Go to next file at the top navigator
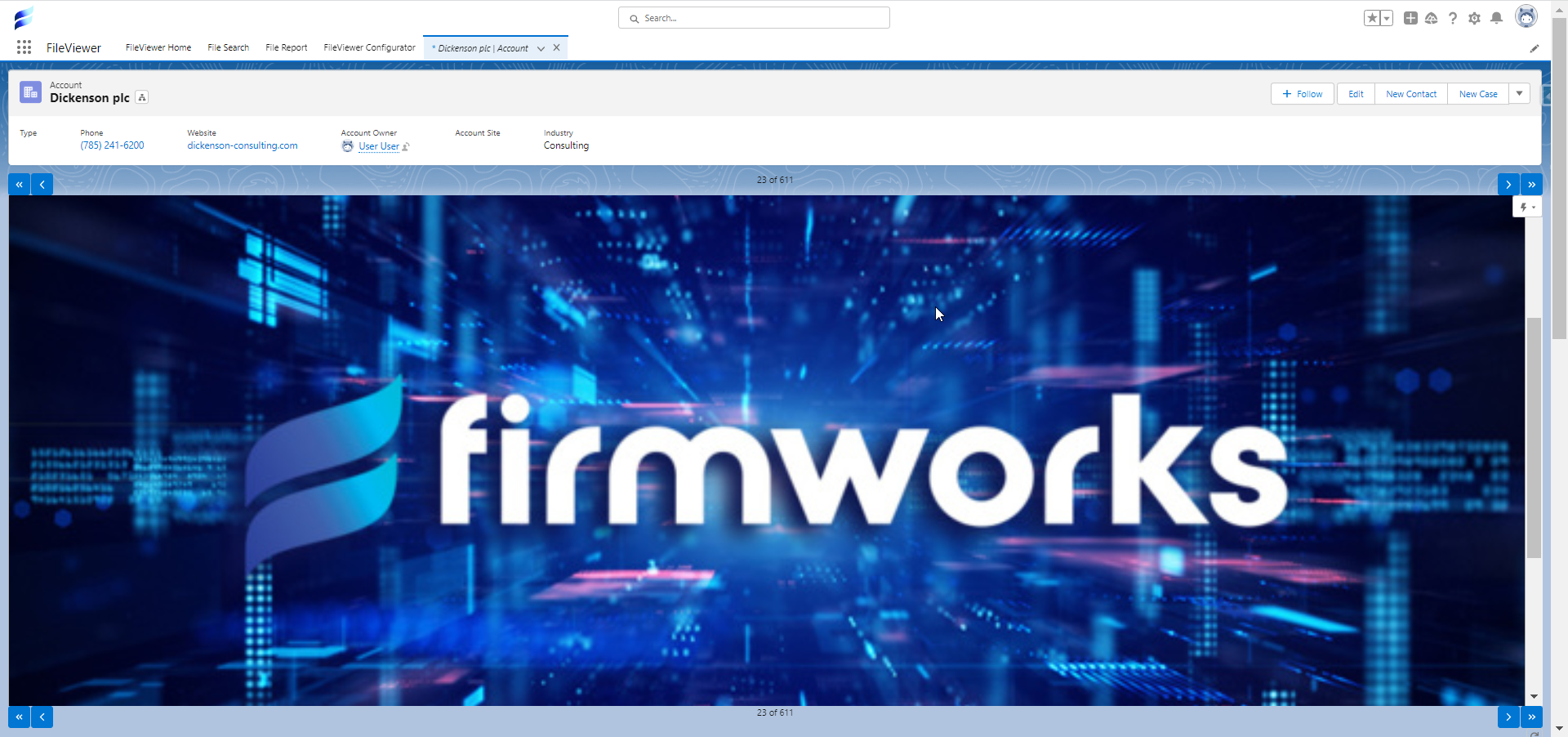The height and width of the screenshot is (737, 1568). tap(1508, 185)
